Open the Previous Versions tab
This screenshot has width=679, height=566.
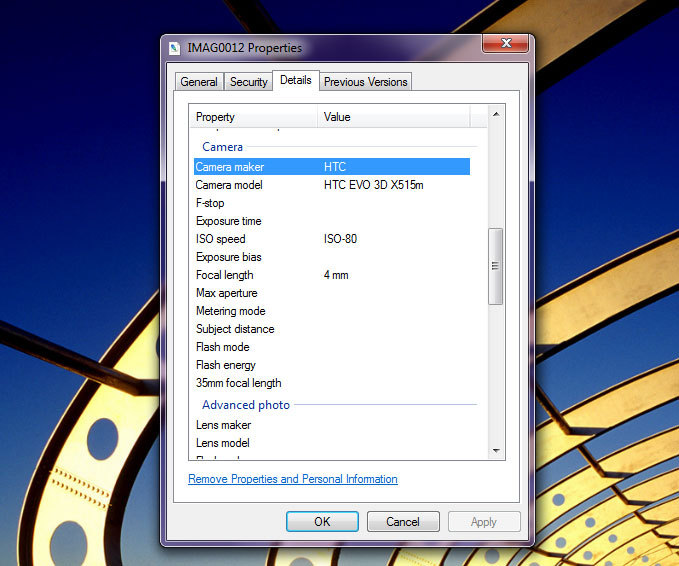[365, 82]
